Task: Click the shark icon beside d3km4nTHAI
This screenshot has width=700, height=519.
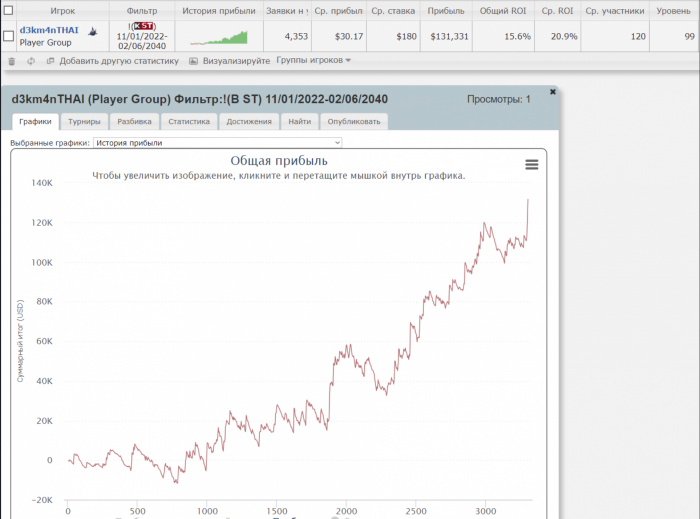Action: 93,31
